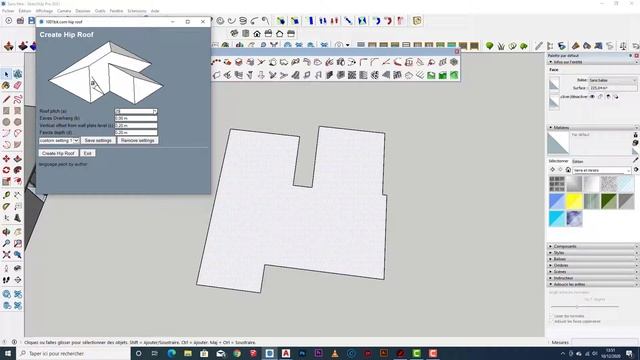Open the Extensions menu
The width and height of the screenshot is (640, 360).
(137, 11)
